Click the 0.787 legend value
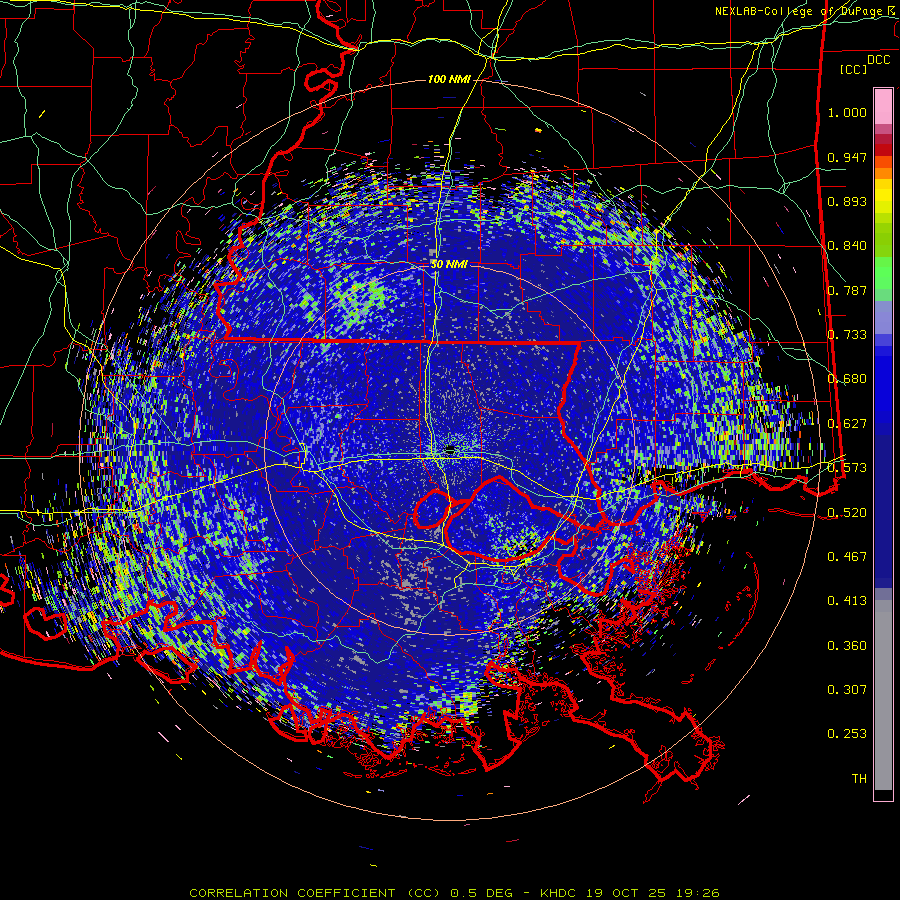The width and height of the screenshot is (900, 900). tap(847, 290)
